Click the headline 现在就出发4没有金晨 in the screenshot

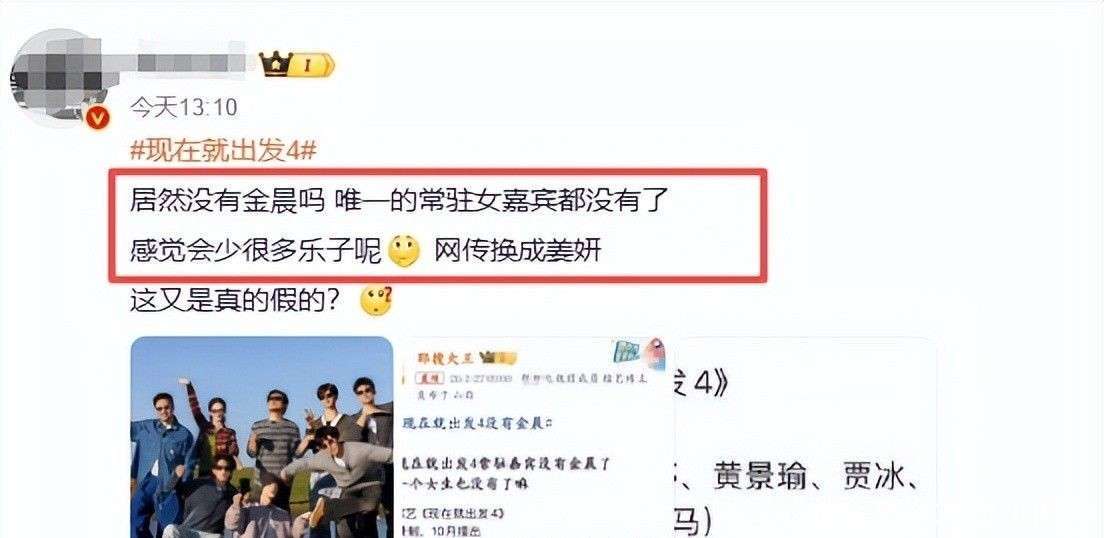coord(475,426)
